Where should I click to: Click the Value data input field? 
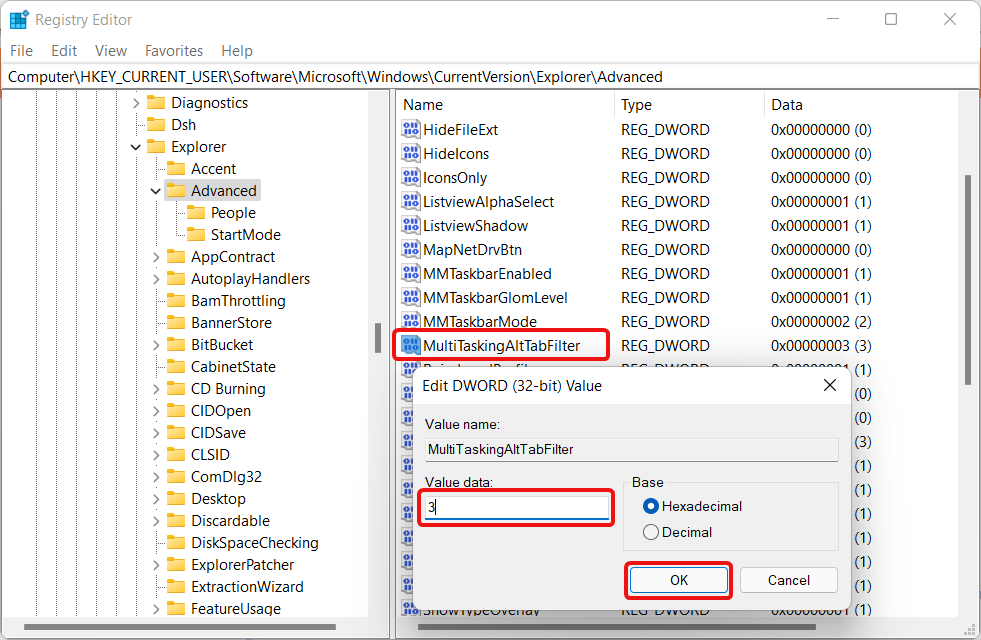coord(517,507)
